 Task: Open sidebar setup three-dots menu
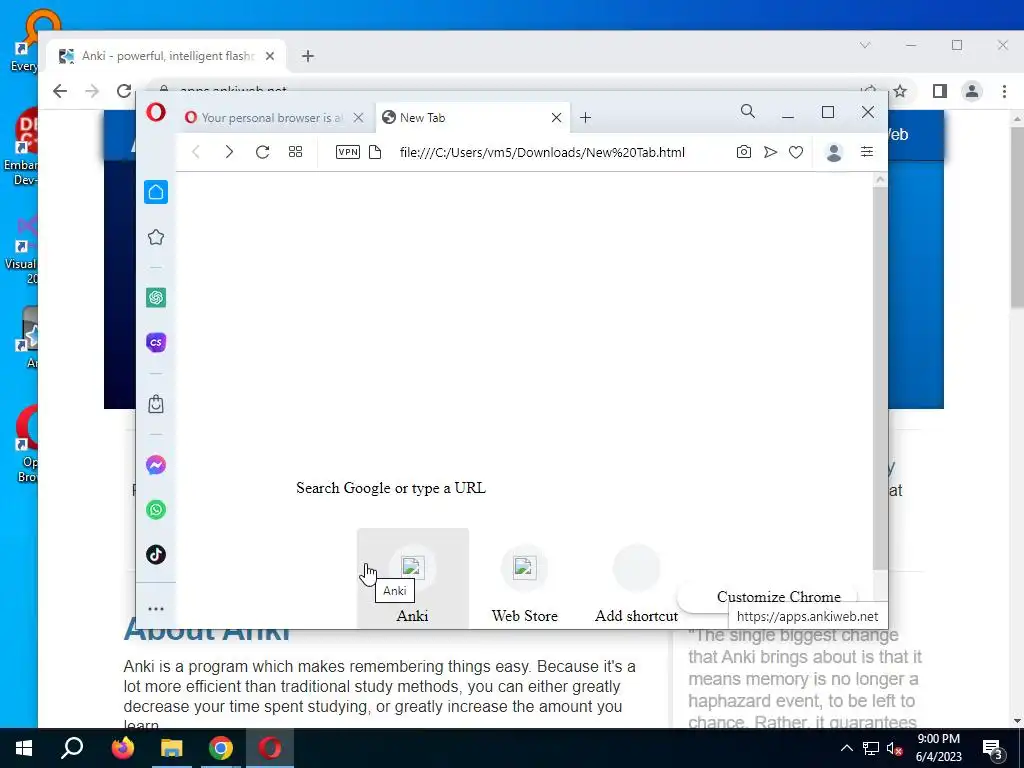[155, 609]
